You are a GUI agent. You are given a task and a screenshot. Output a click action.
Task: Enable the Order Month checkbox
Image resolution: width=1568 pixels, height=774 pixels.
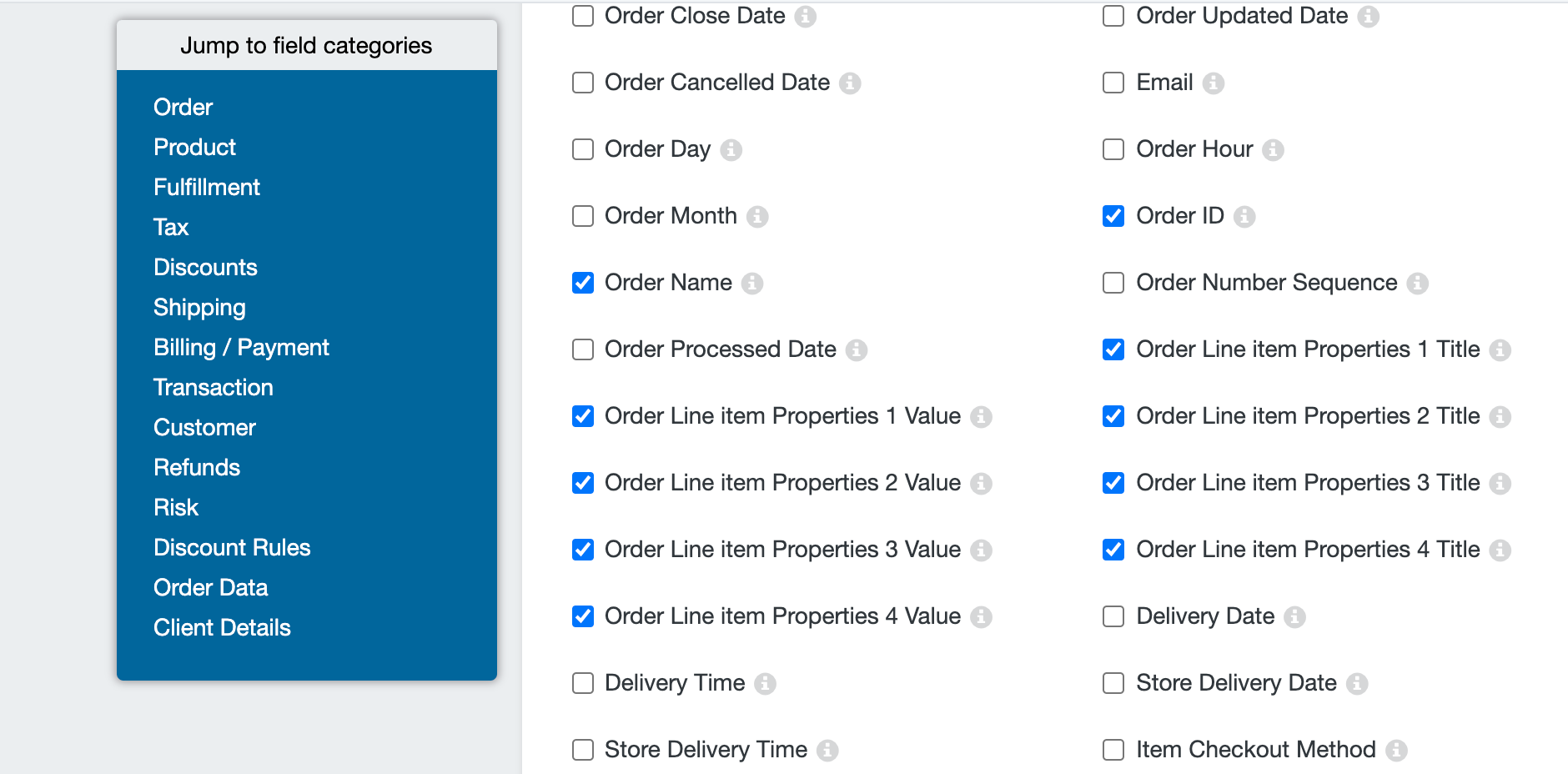(583, 216)
